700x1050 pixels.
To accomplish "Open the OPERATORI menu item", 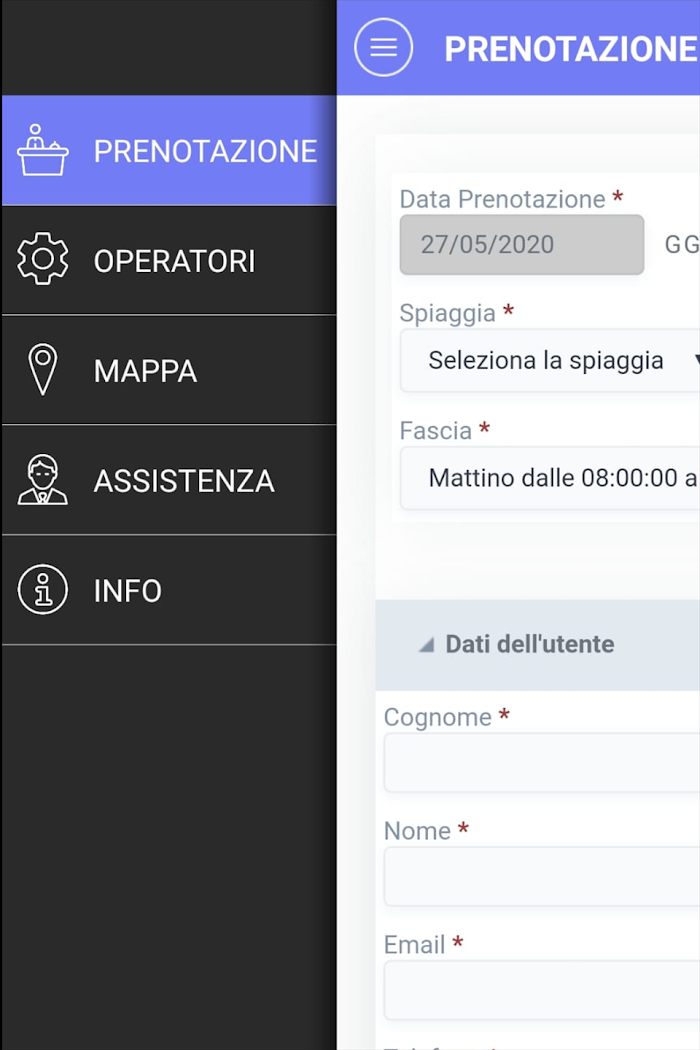I will pos(169,260).
